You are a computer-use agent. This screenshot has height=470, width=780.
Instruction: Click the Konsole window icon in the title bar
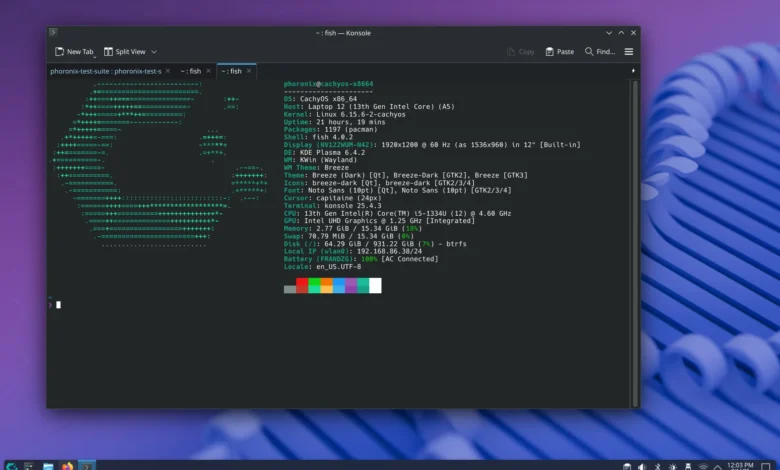[x=53, y=33]
